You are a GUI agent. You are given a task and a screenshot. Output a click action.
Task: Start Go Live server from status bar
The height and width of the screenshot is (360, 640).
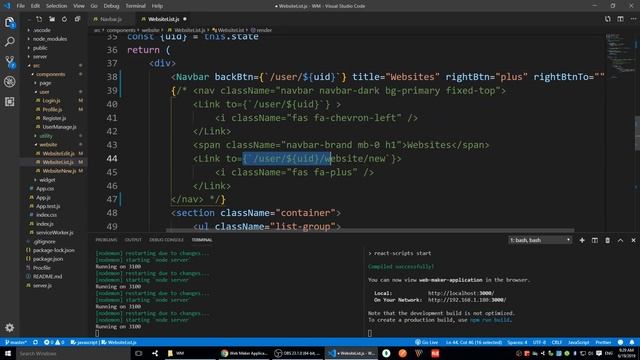(x=427, y=342)
